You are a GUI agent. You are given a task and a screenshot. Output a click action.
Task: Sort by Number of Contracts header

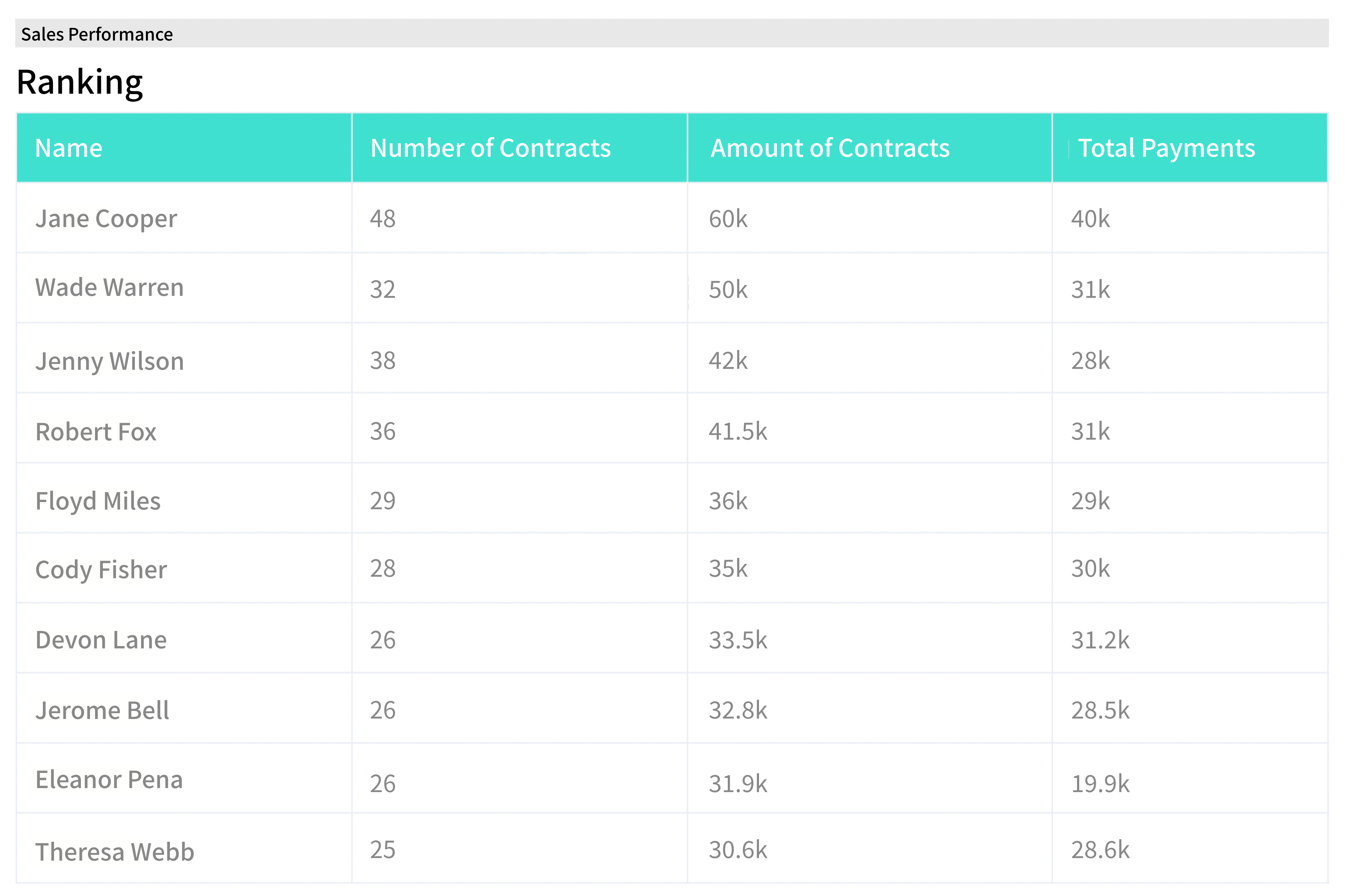click(490, 148)
